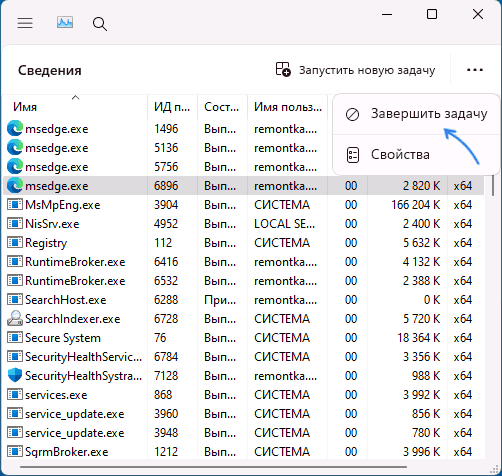Click Edge icon of process 6896

[x=15, y=186]
